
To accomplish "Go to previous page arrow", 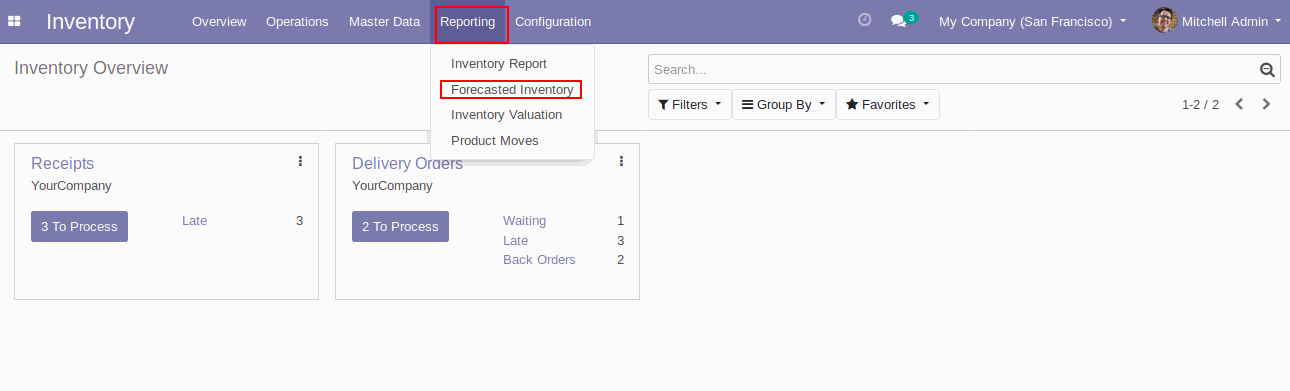I will tap(1239, 104).
